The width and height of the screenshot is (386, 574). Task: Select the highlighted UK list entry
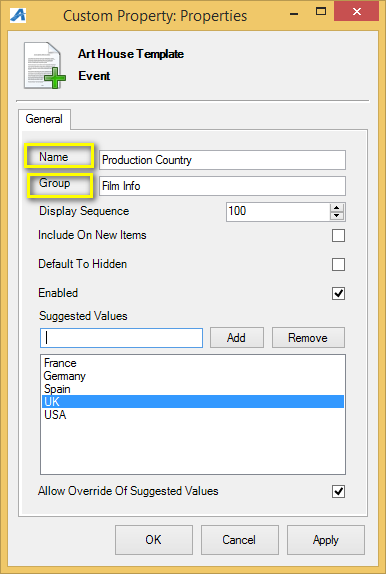(x=193, y=402)
